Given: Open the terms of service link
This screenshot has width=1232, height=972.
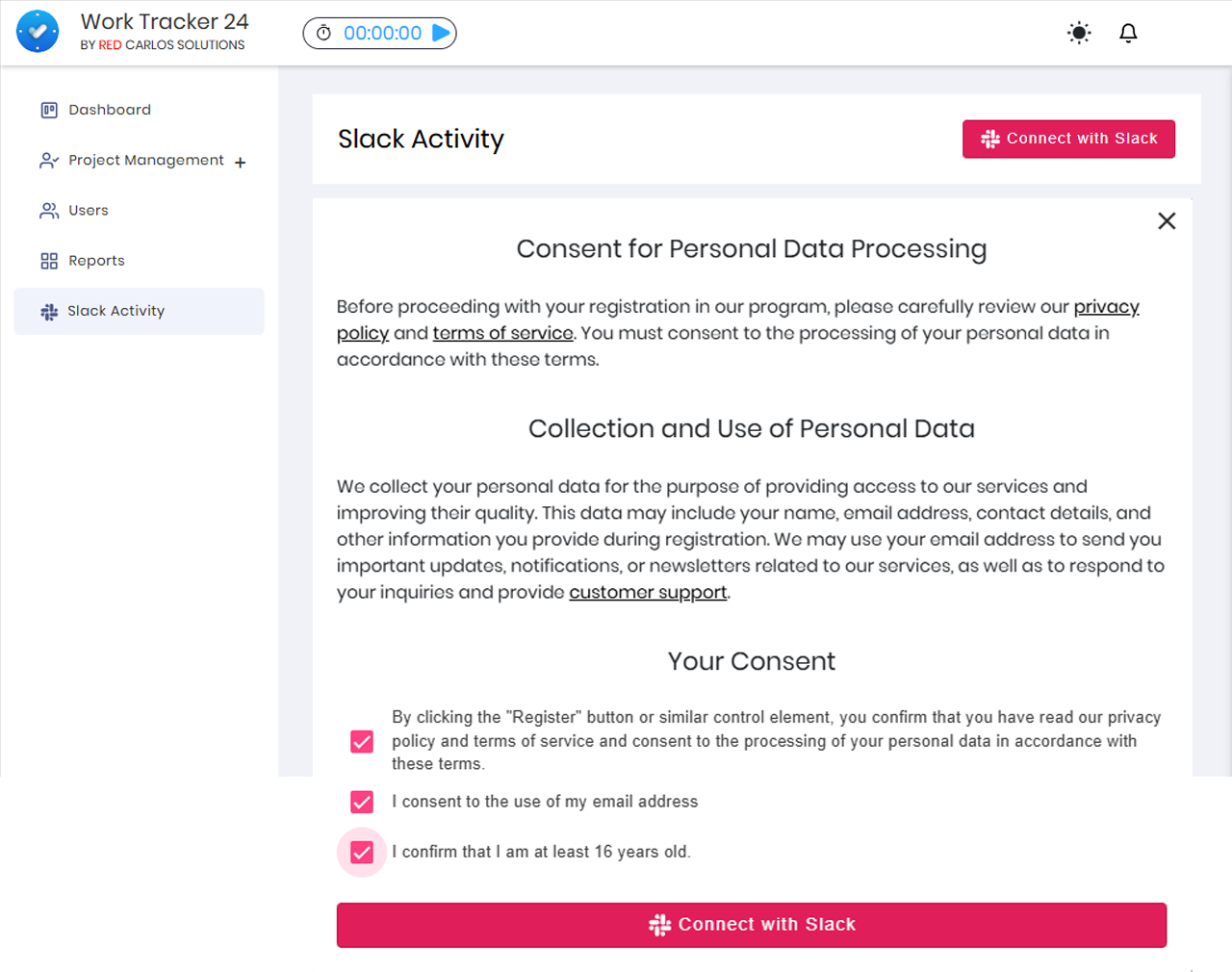Looking at the screenshot, I should [x=502, y=333].
